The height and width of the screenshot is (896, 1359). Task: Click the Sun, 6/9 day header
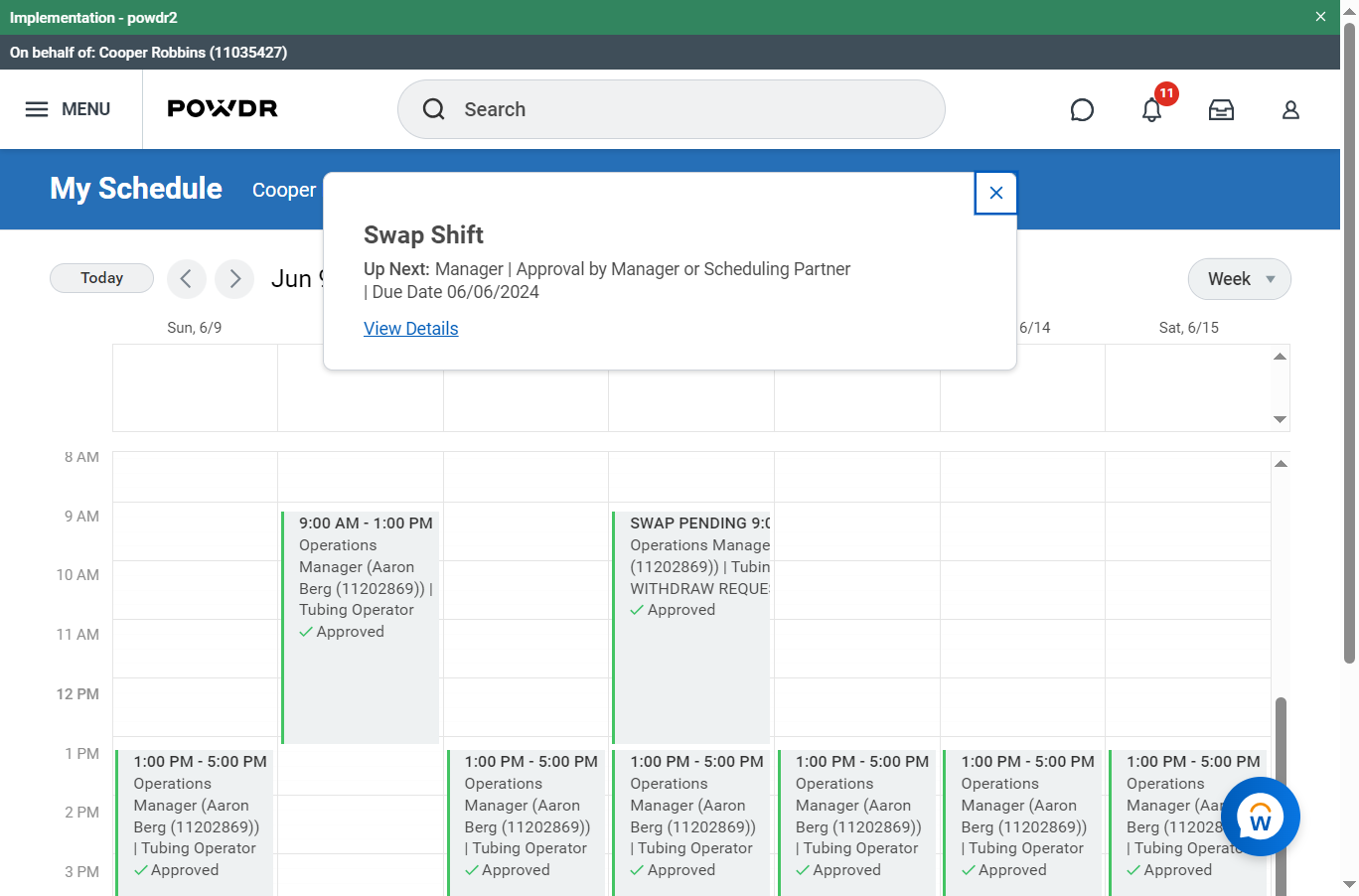tap(195, 328)
